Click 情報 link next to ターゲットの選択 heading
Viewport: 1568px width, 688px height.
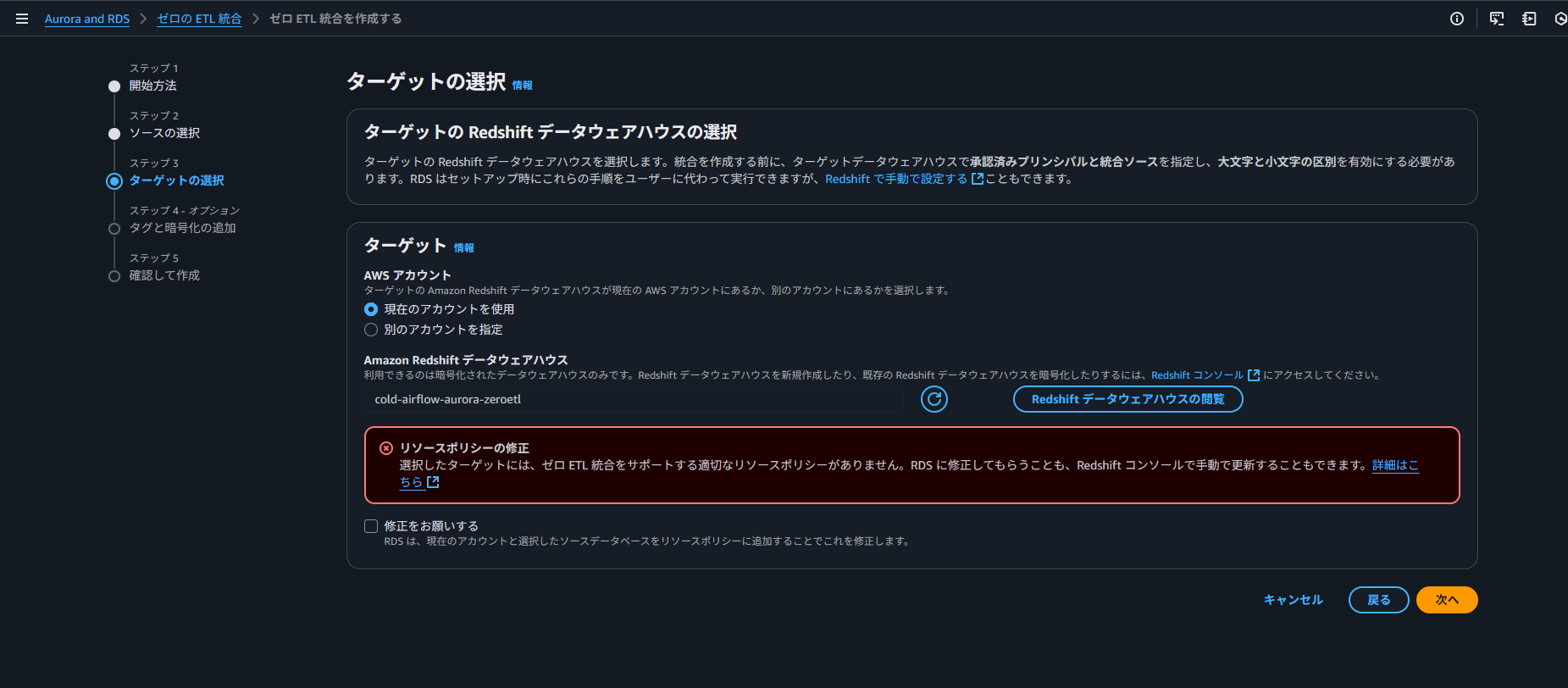coord(523,86)
